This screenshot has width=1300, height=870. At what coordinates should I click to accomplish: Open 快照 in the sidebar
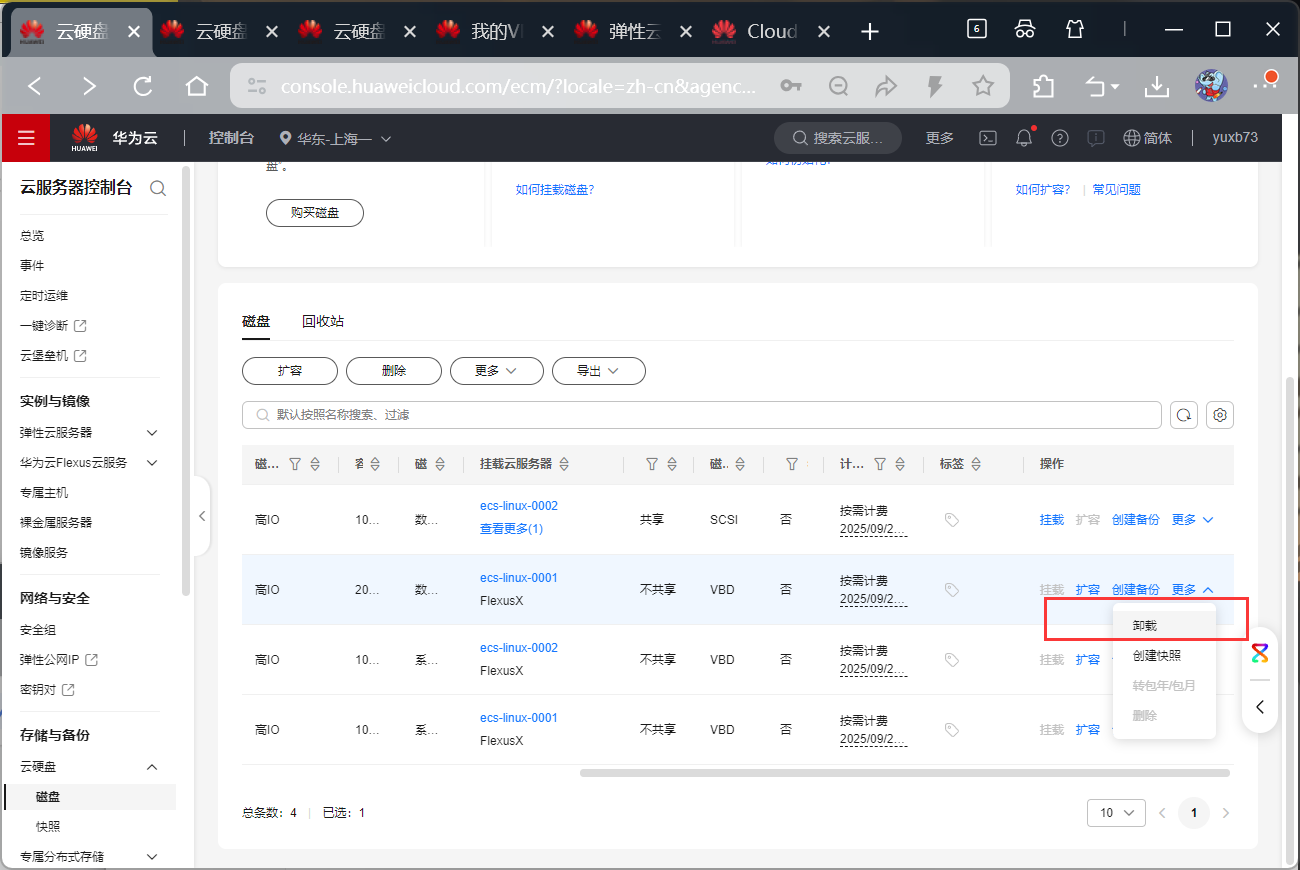click(48, 827)
